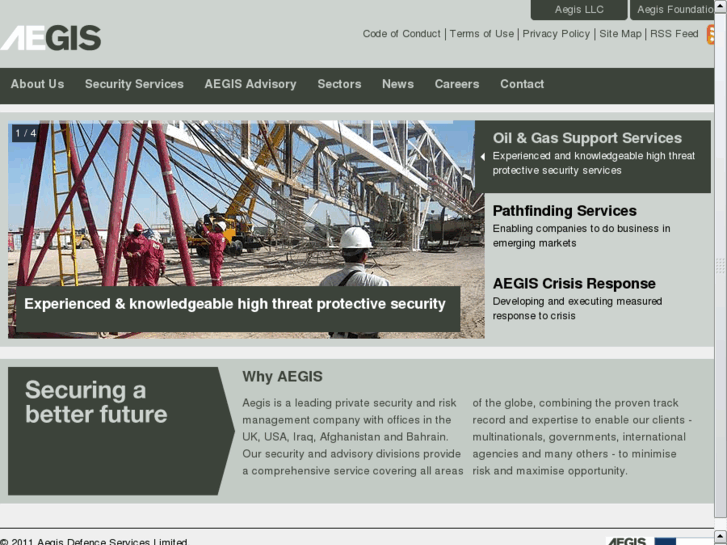The image size is (727, 545).
Task: Select the Oil & Gas Support Services slide
Action: pos(593,156)
